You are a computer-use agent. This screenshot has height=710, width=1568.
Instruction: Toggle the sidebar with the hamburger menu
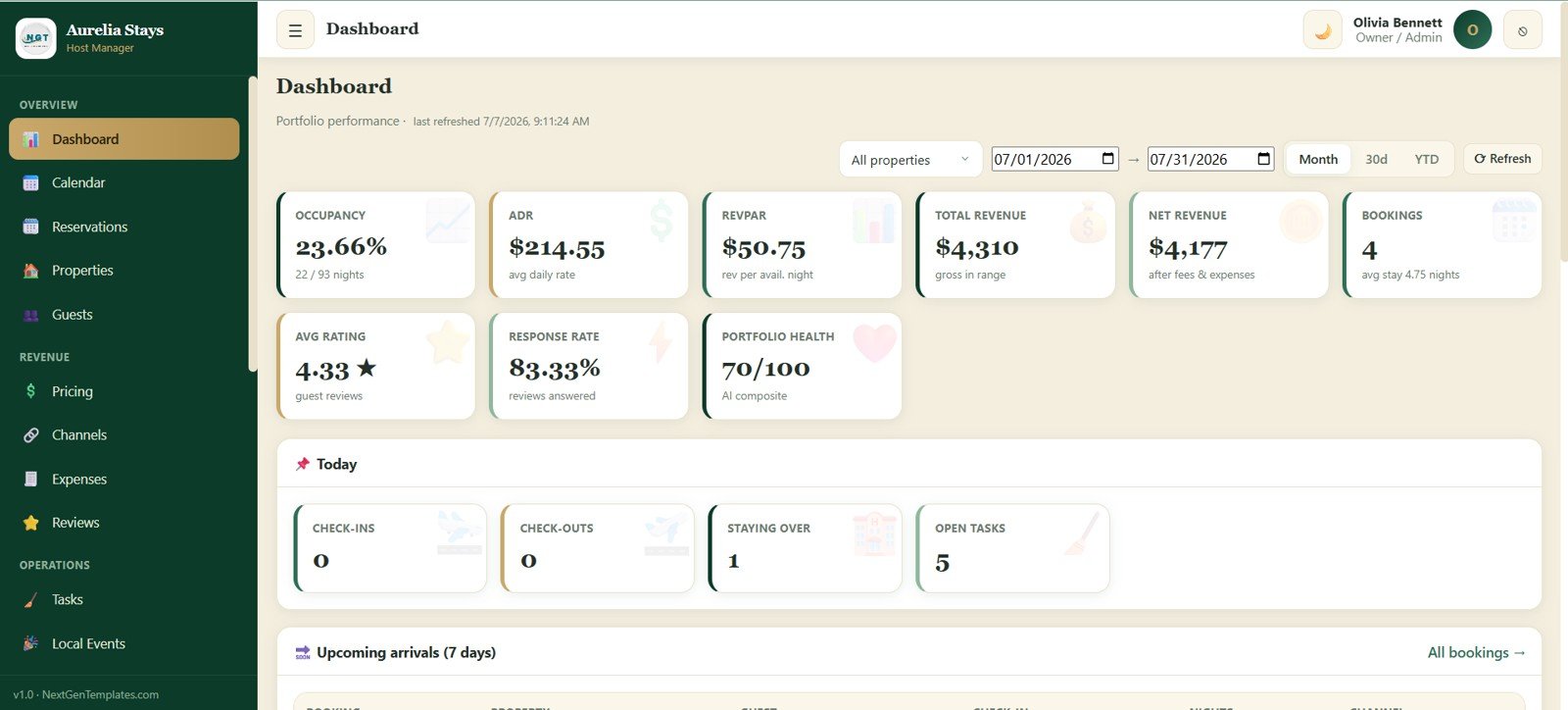pyautogui.click(x=295, y=30)
